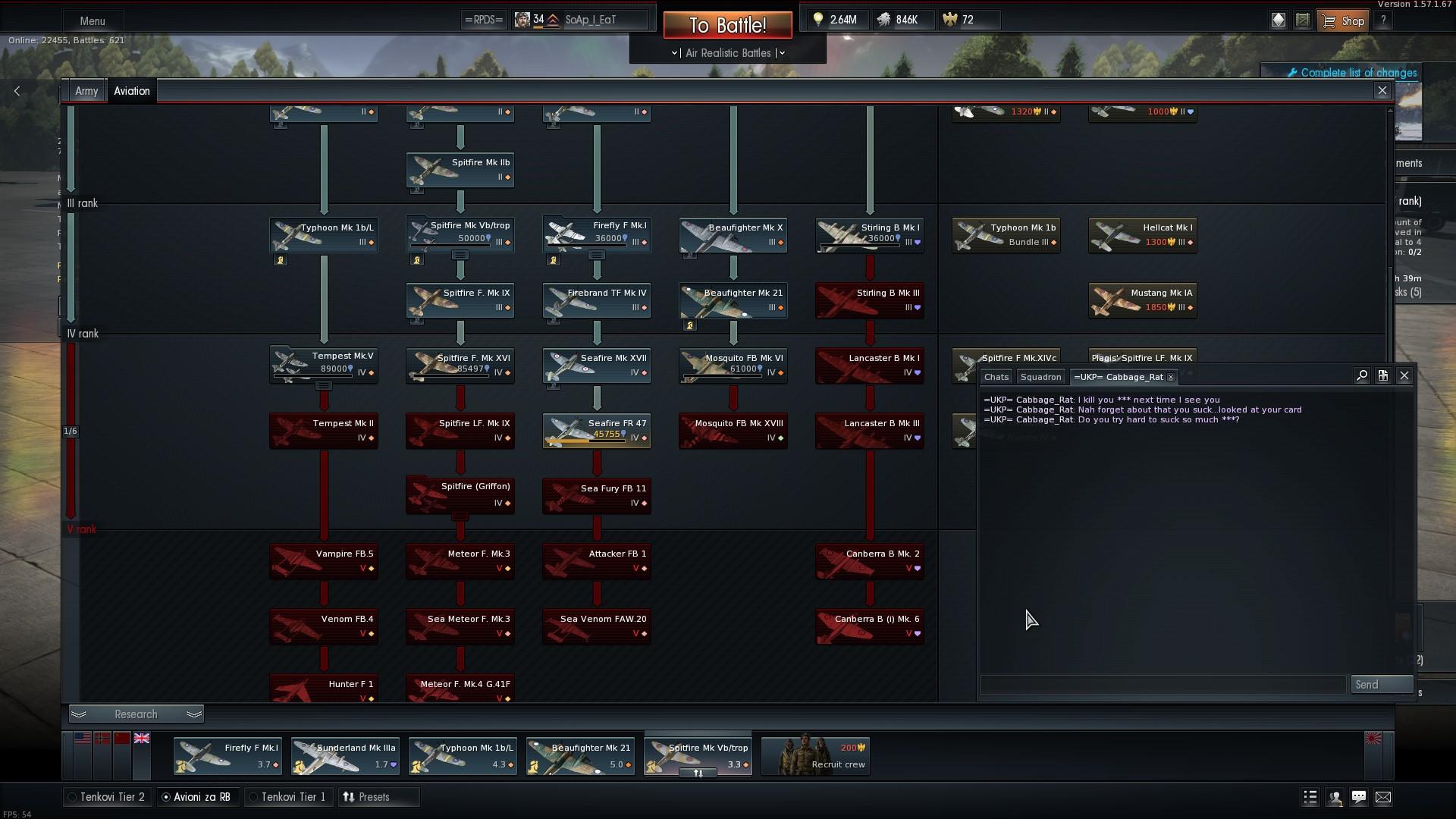The height and width of the screenshot is (819, 1456).
Task: Switch to the Army tab
Action: [86, 91]
